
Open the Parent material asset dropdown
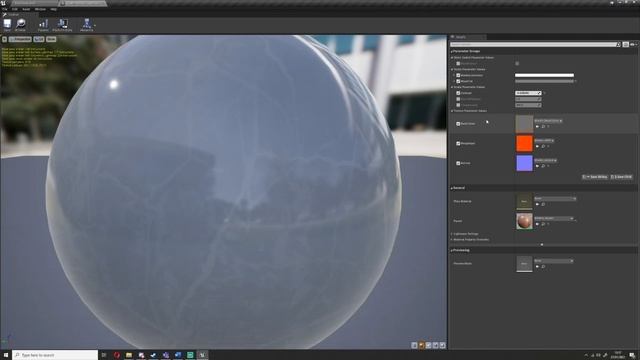(x=554, y=218)
